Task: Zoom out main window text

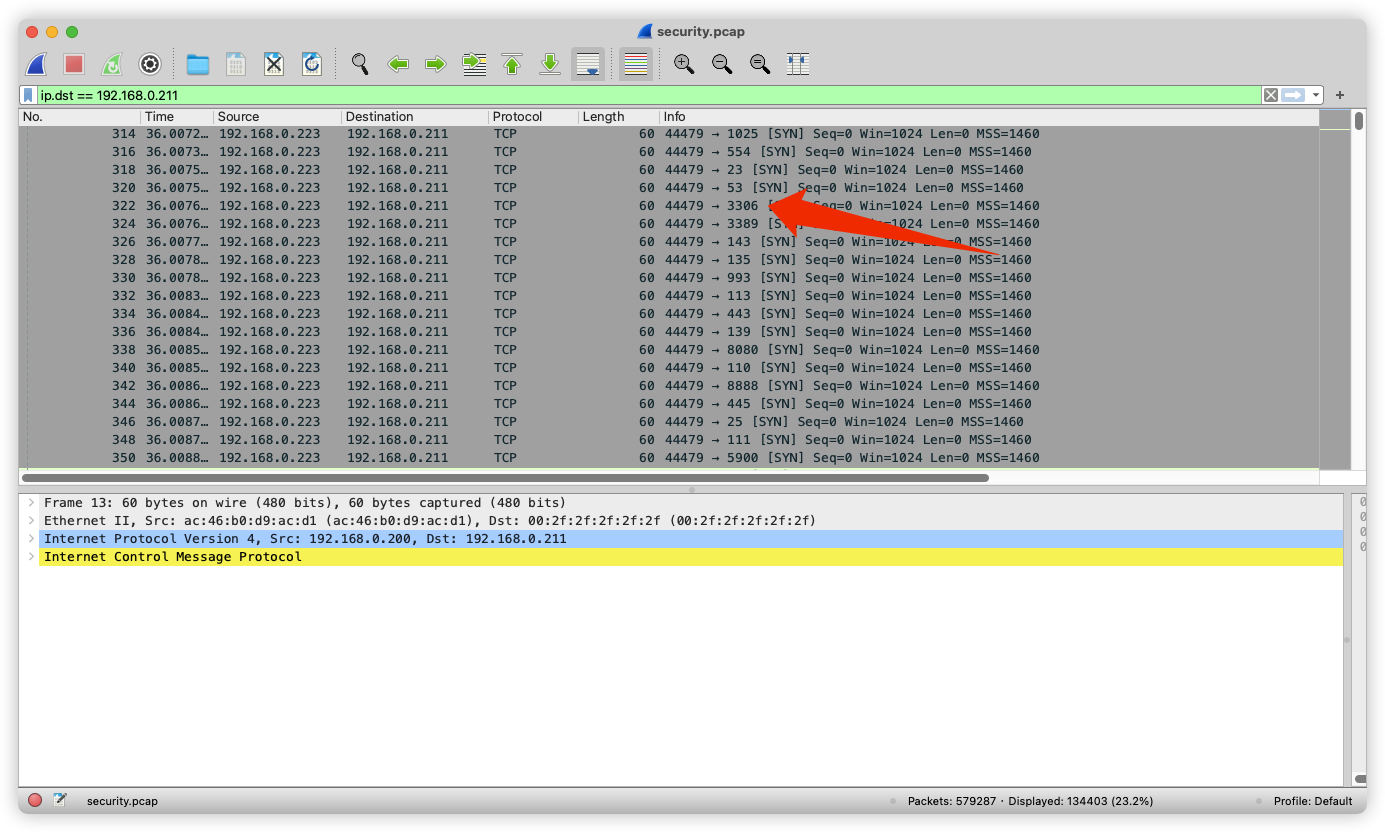Action: pos(722,64)
